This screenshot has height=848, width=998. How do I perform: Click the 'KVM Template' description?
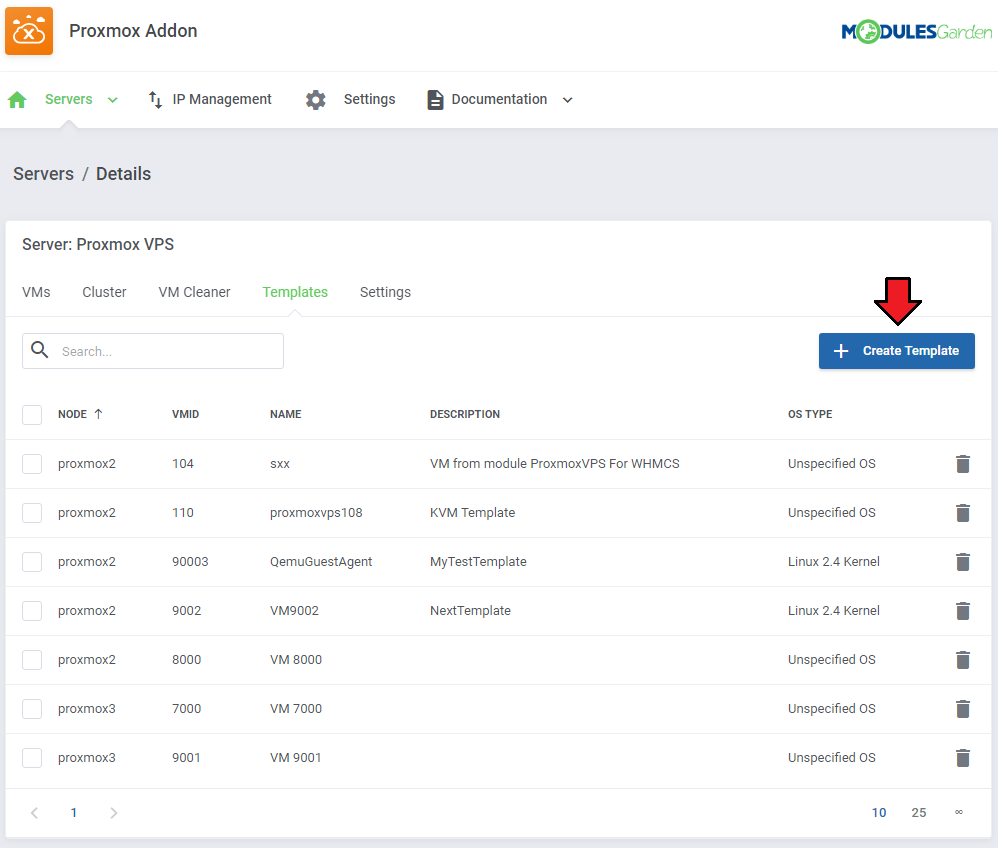472,512
